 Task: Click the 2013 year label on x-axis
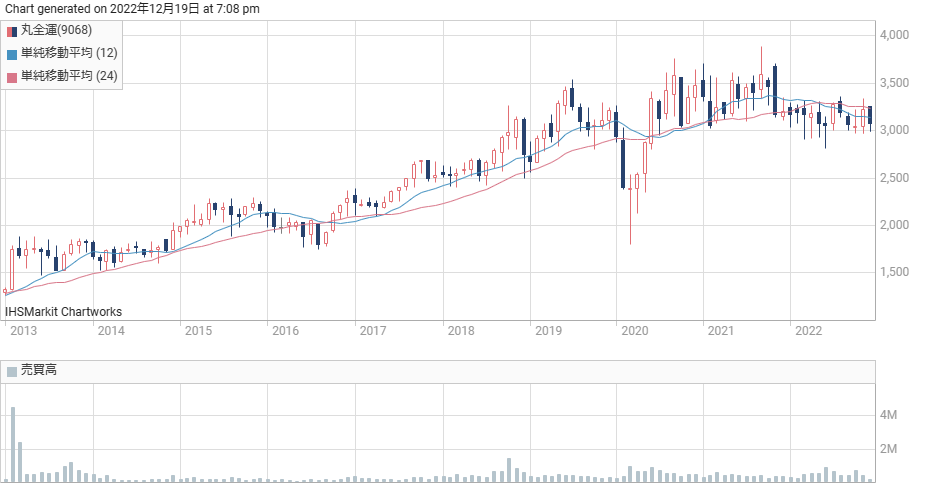[x=23, y=331]
